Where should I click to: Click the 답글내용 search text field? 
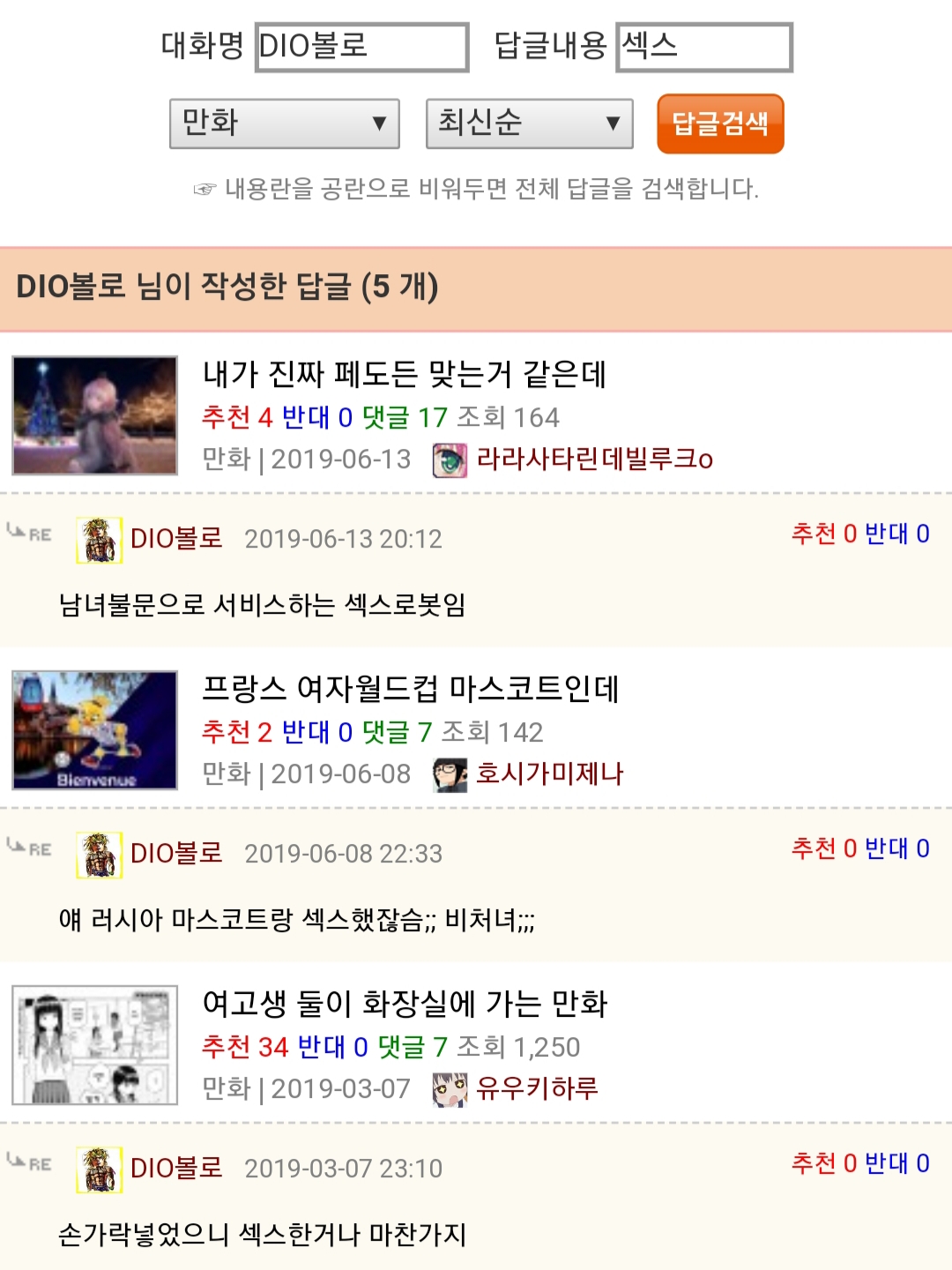click(x=704, y=47)
